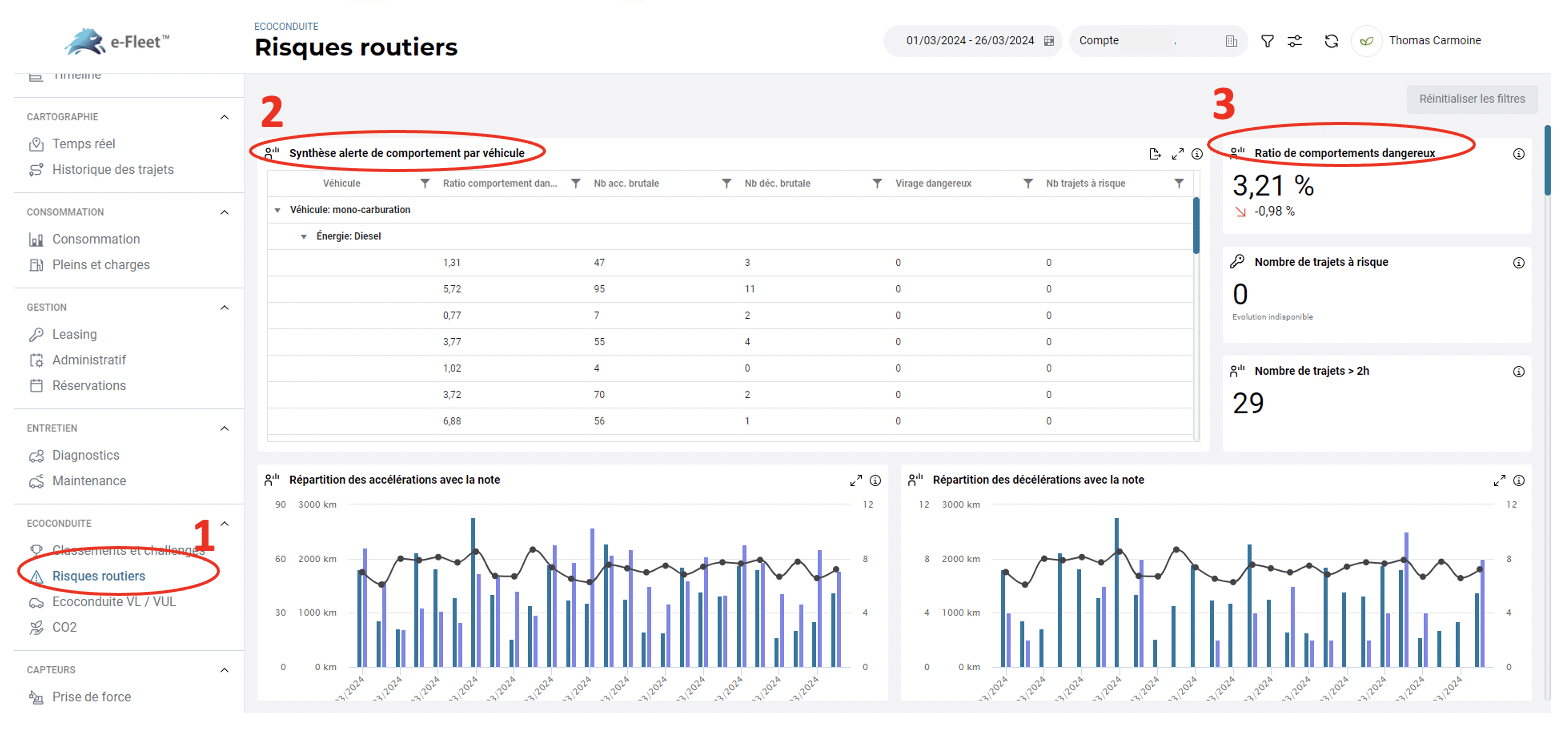
Task: Sort by Nb acc. brutale column header
Action: click(626, 184)
